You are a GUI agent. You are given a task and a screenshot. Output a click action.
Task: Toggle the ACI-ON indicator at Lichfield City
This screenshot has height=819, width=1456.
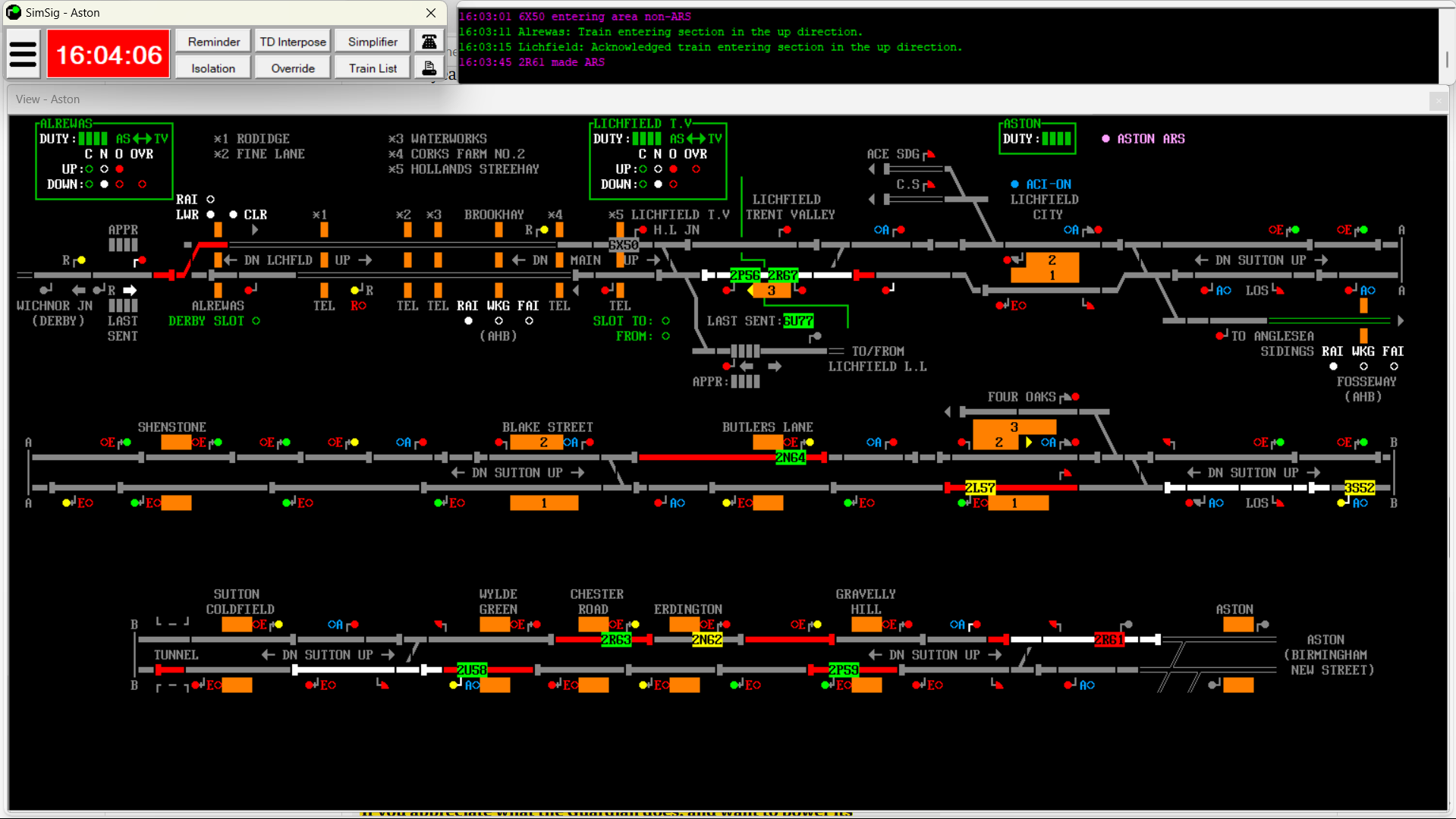pos(1014,184)
